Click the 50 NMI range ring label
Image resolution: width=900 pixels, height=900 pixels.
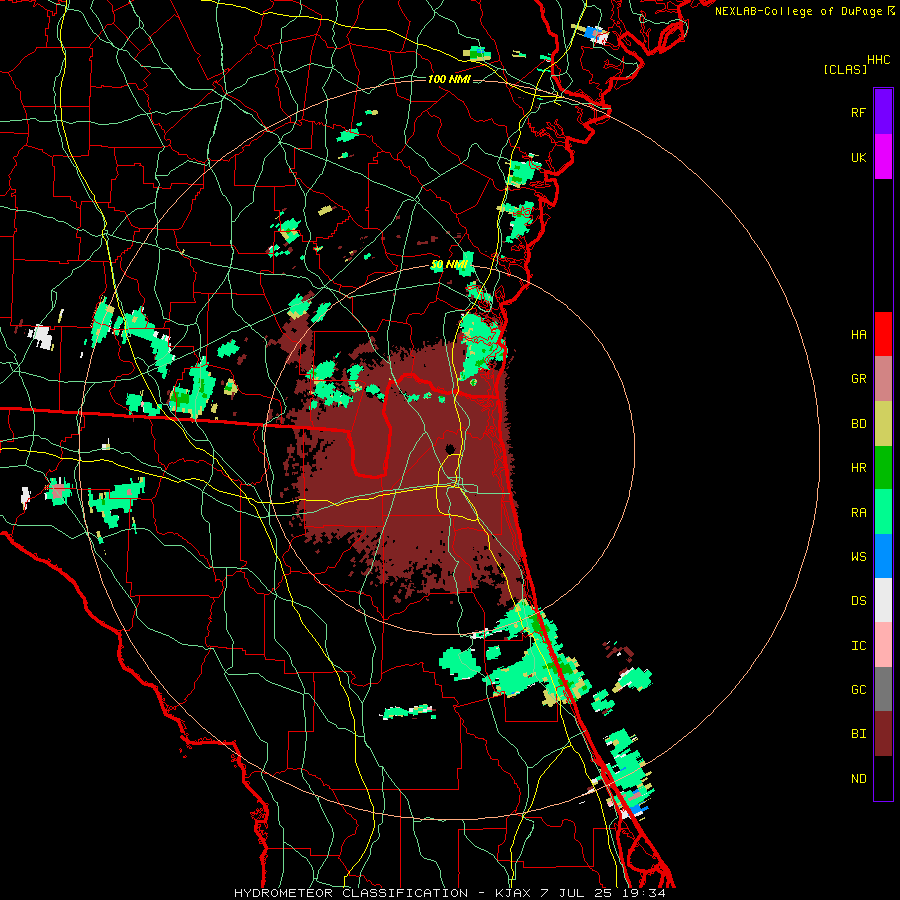[x=451, y=265]
